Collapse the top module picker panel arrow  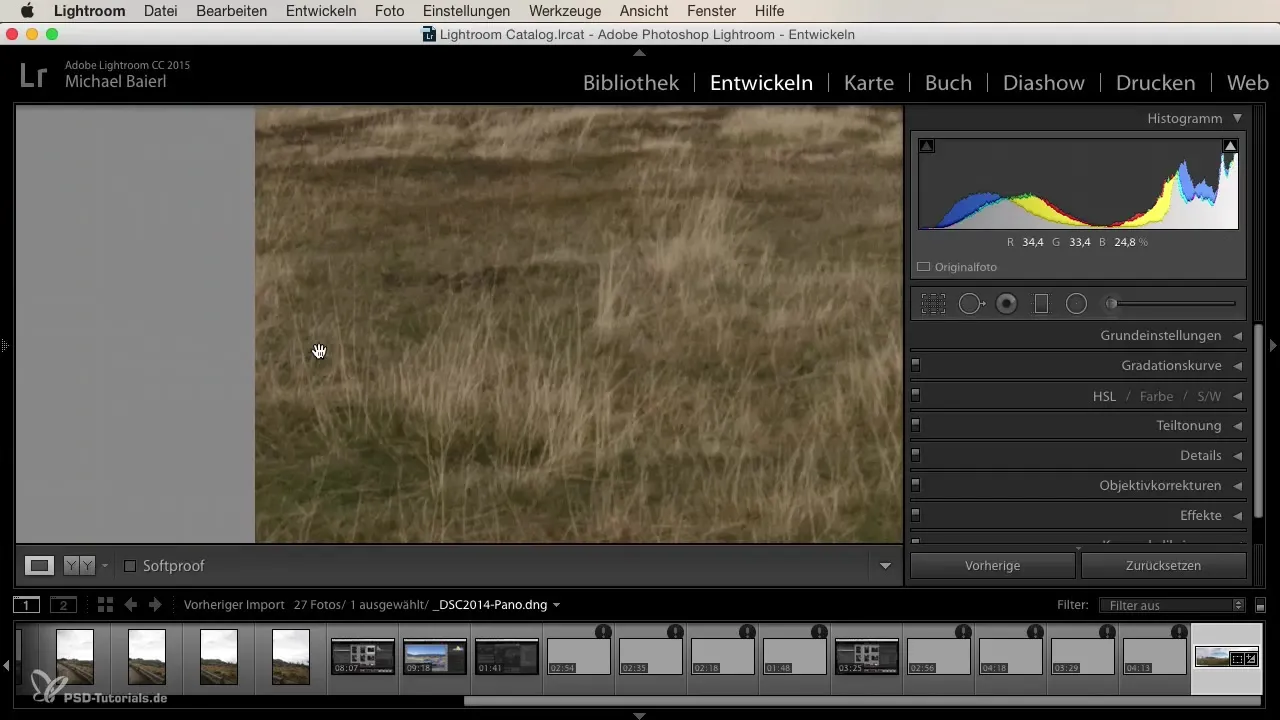pos(640,52)
